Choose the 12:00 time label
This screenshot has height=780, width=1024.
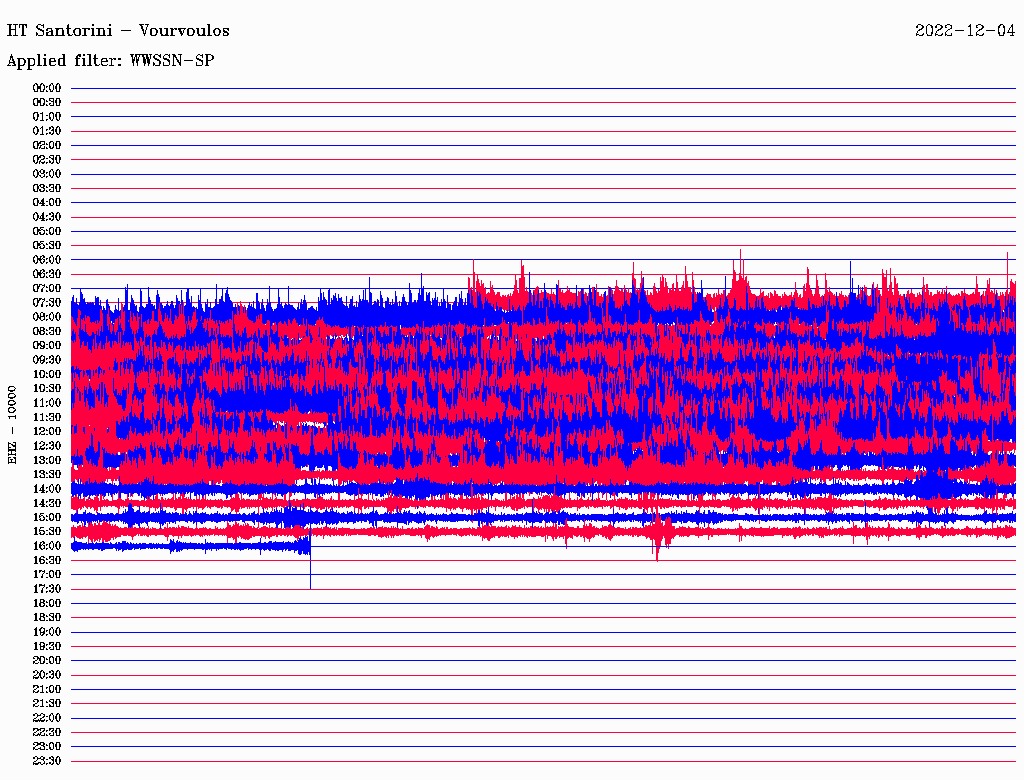(47, 432)
